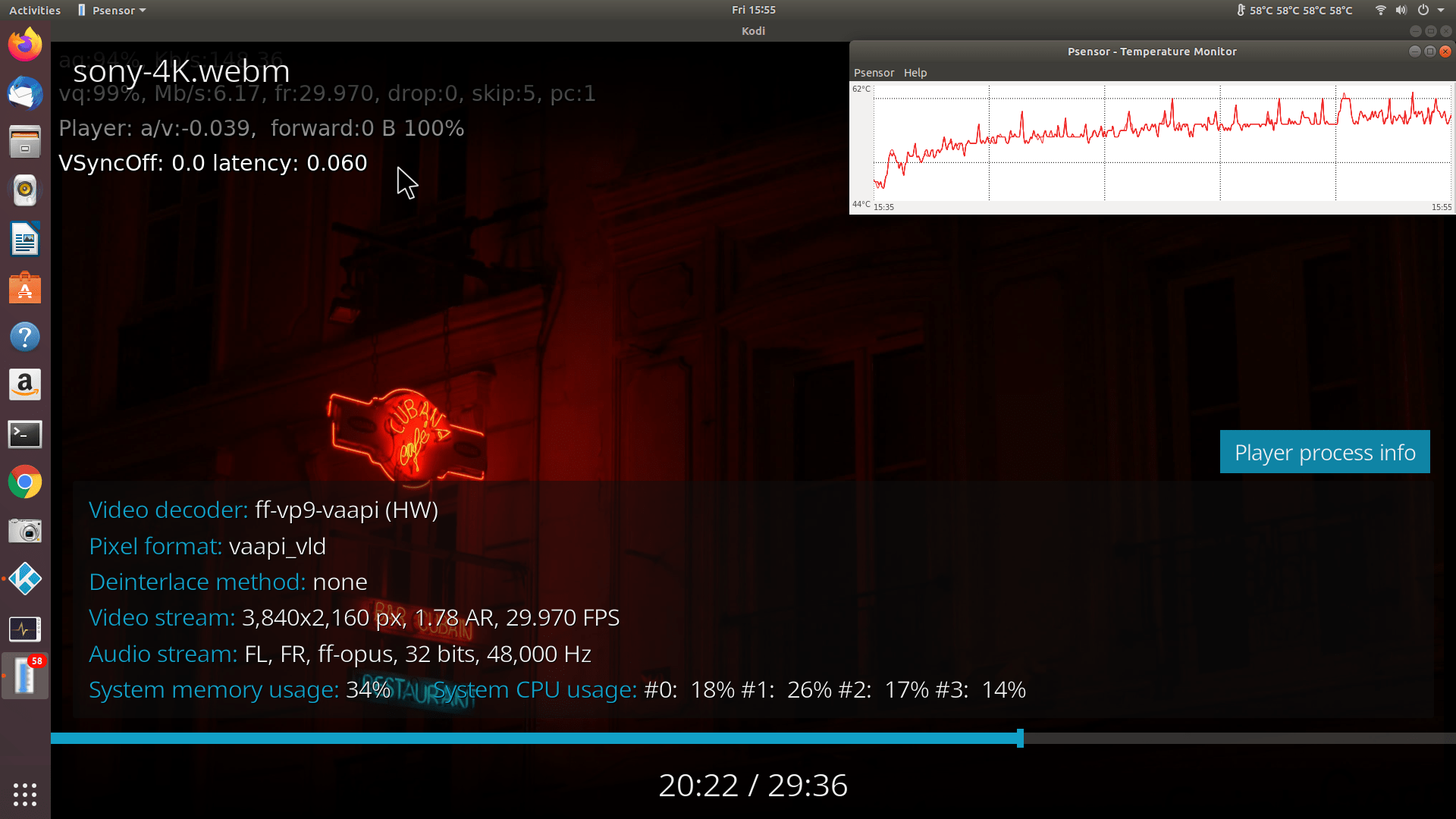
Task: Click the temperature graph in Psensor
Action: 1162,143
